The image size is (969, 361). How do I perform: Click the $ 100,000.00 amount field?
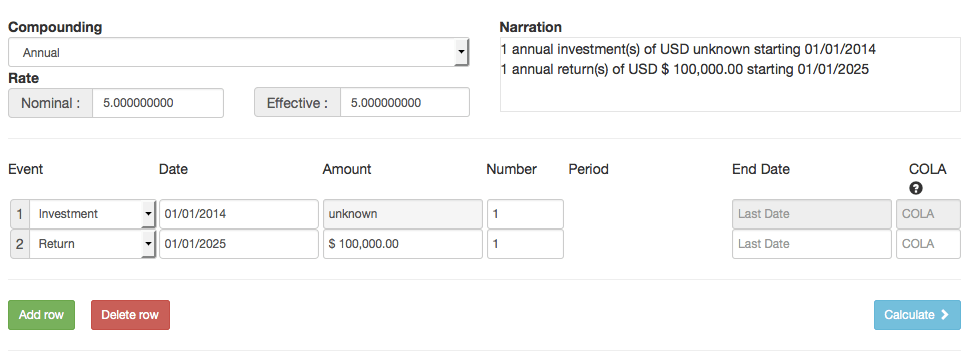[402, 244]
